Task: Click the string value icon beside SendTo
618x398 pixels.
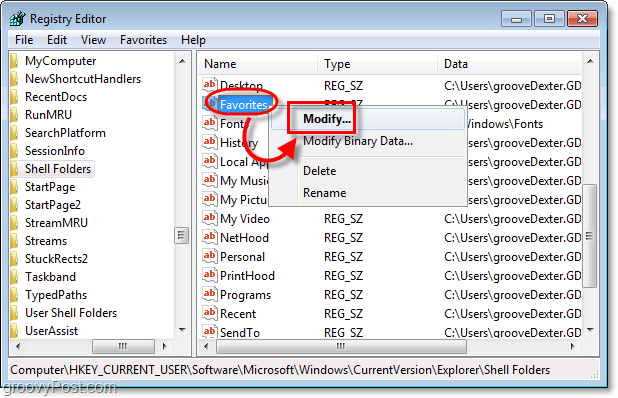Action: click(x=210, y=331)
